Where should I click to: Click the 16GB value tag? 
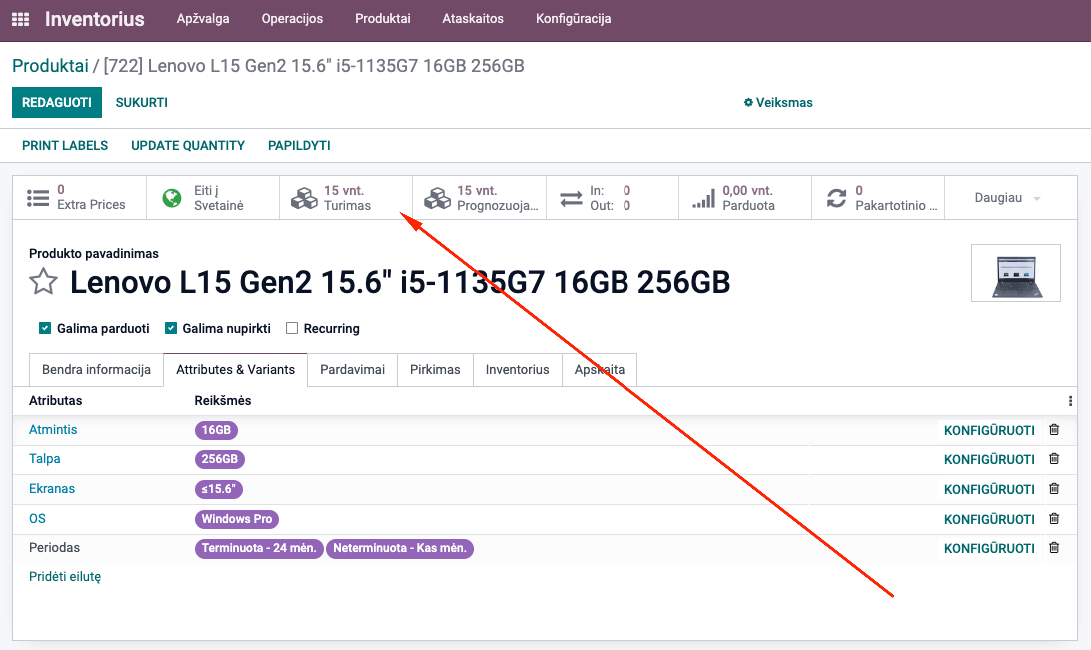pyautogui.click(x=216, y=430)
